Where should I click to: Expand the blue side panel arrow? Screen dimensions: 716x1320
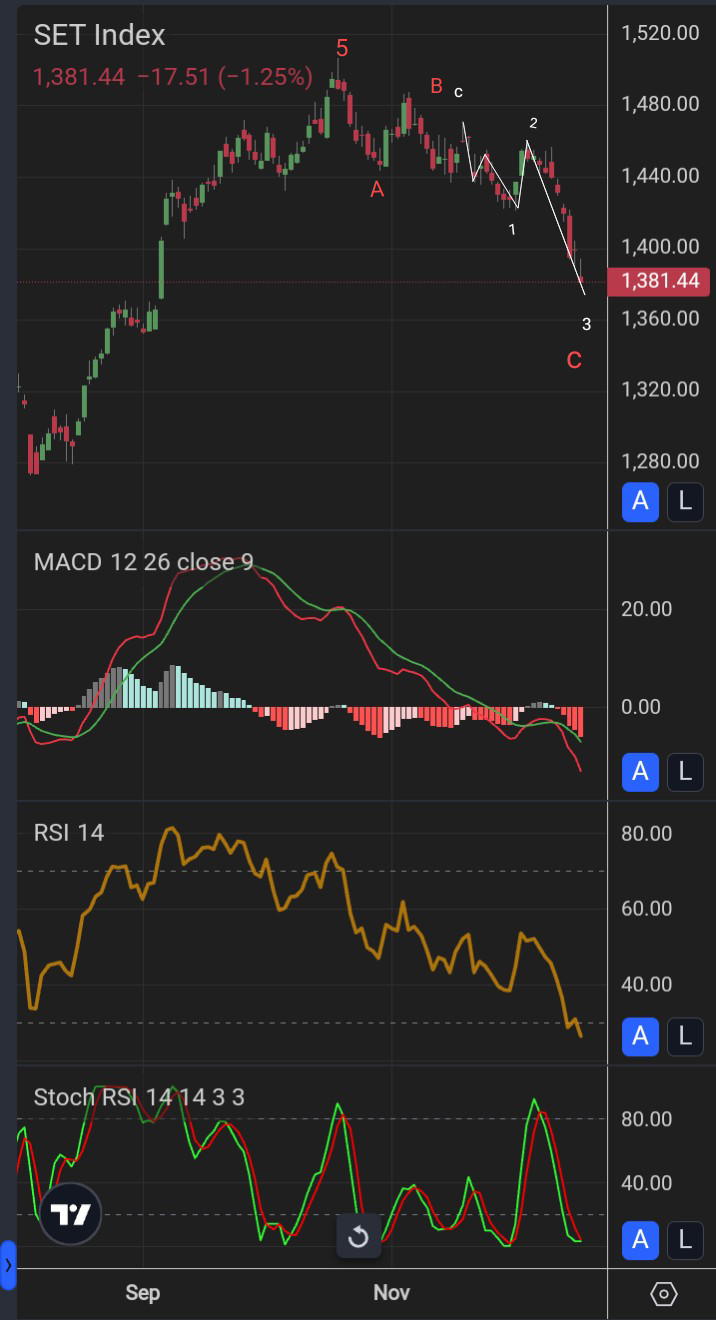pos(8,1265)
